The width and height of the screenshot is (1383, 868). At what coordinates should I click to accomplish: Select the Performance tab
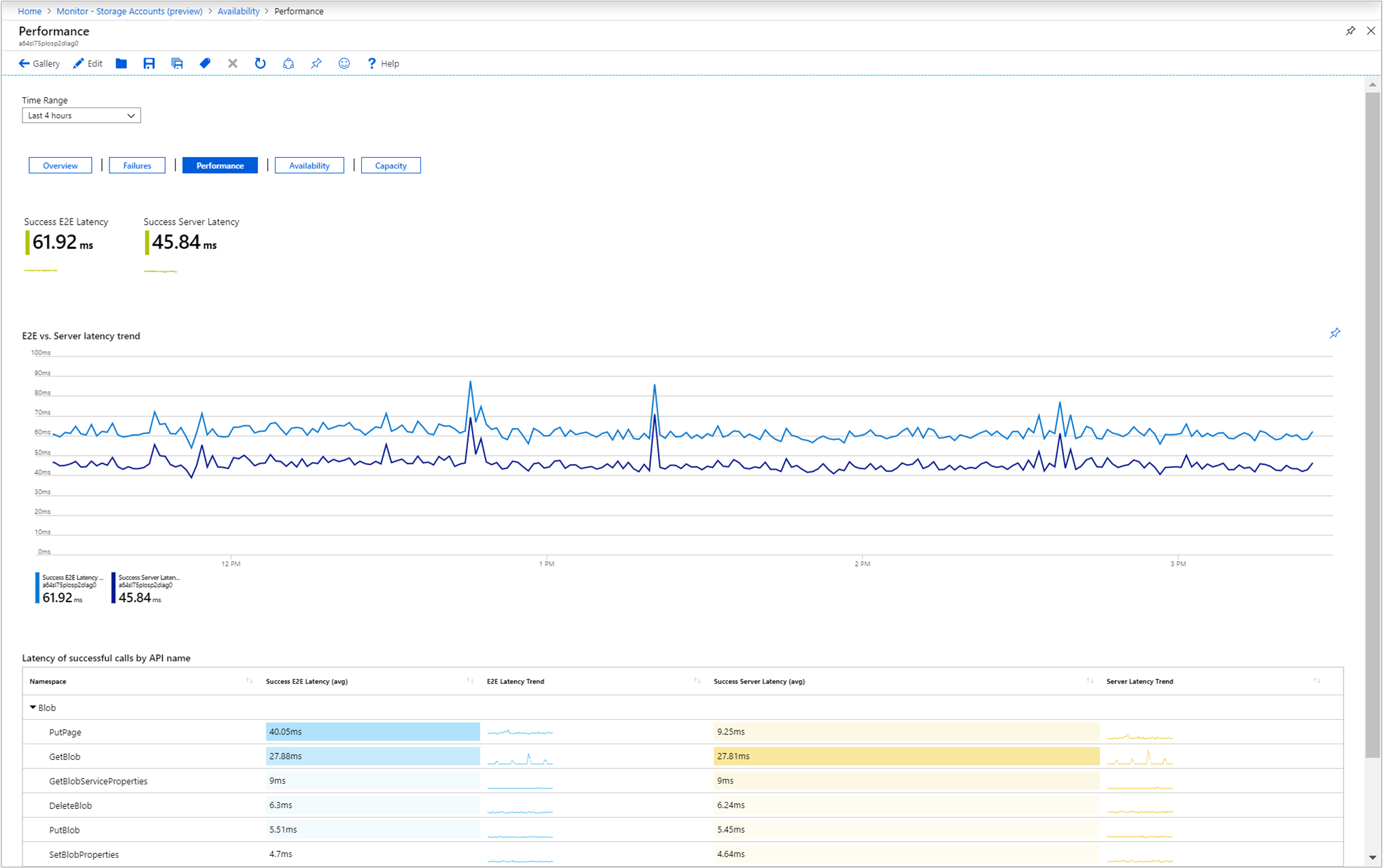(219, 167)
